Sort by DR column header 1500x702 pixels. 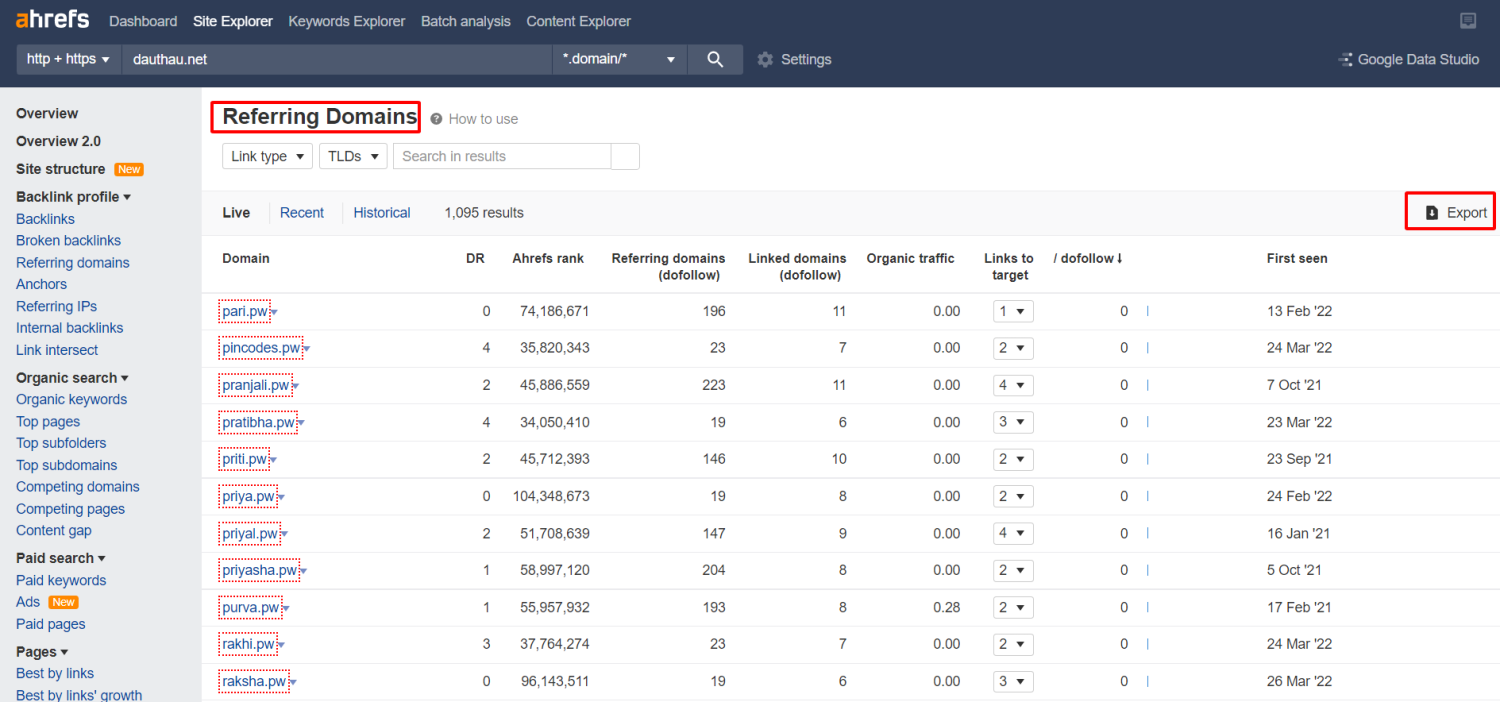pyautogui.click(x=475, y=258)
